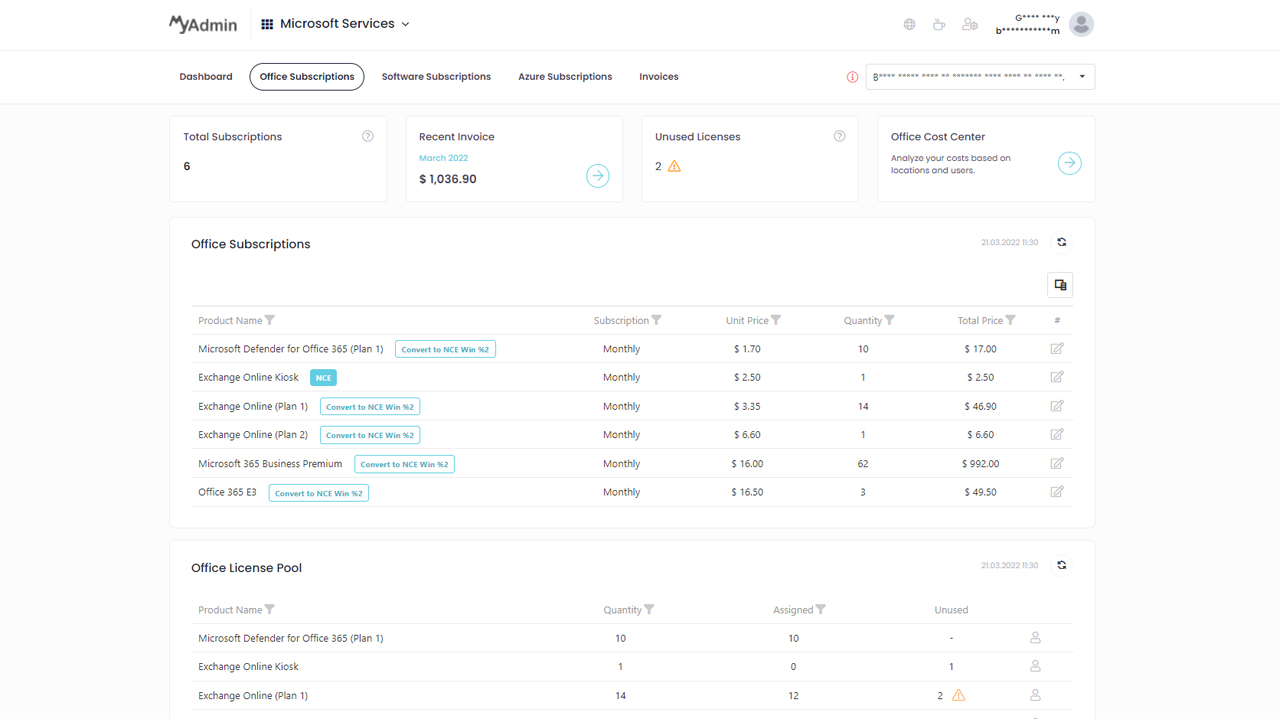Edit Microsoft 365 Business Premium subscription
The width and height of the screenshot is (1280, 720).
pyautogui.click(x=1057, y=463)
